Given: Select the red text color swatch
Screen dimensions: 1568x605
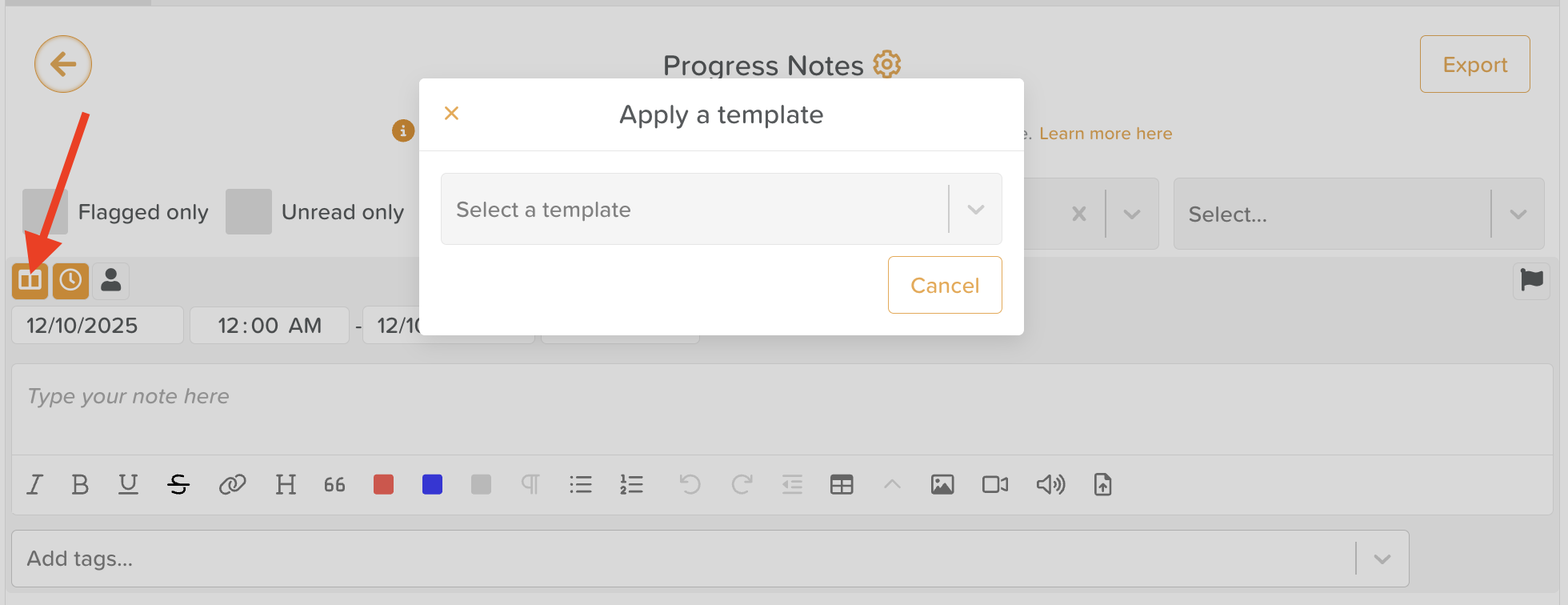Looking at the screenshot, I should click(x=384, y=485).
